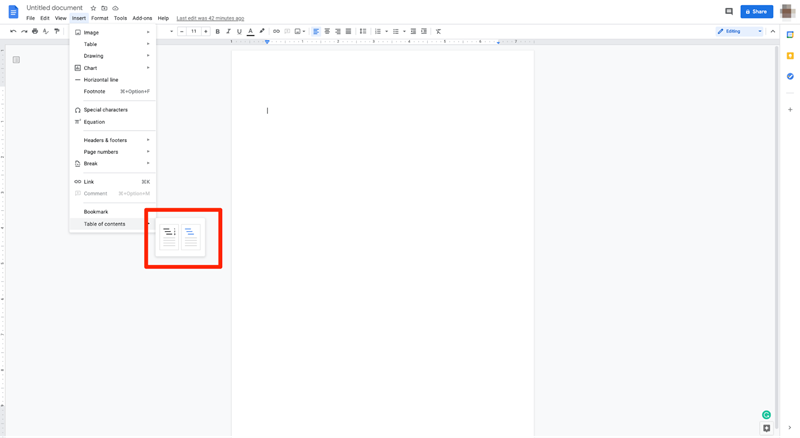Expand the Headers & footers submenu

pyautogui.click(x=112, y=140)
